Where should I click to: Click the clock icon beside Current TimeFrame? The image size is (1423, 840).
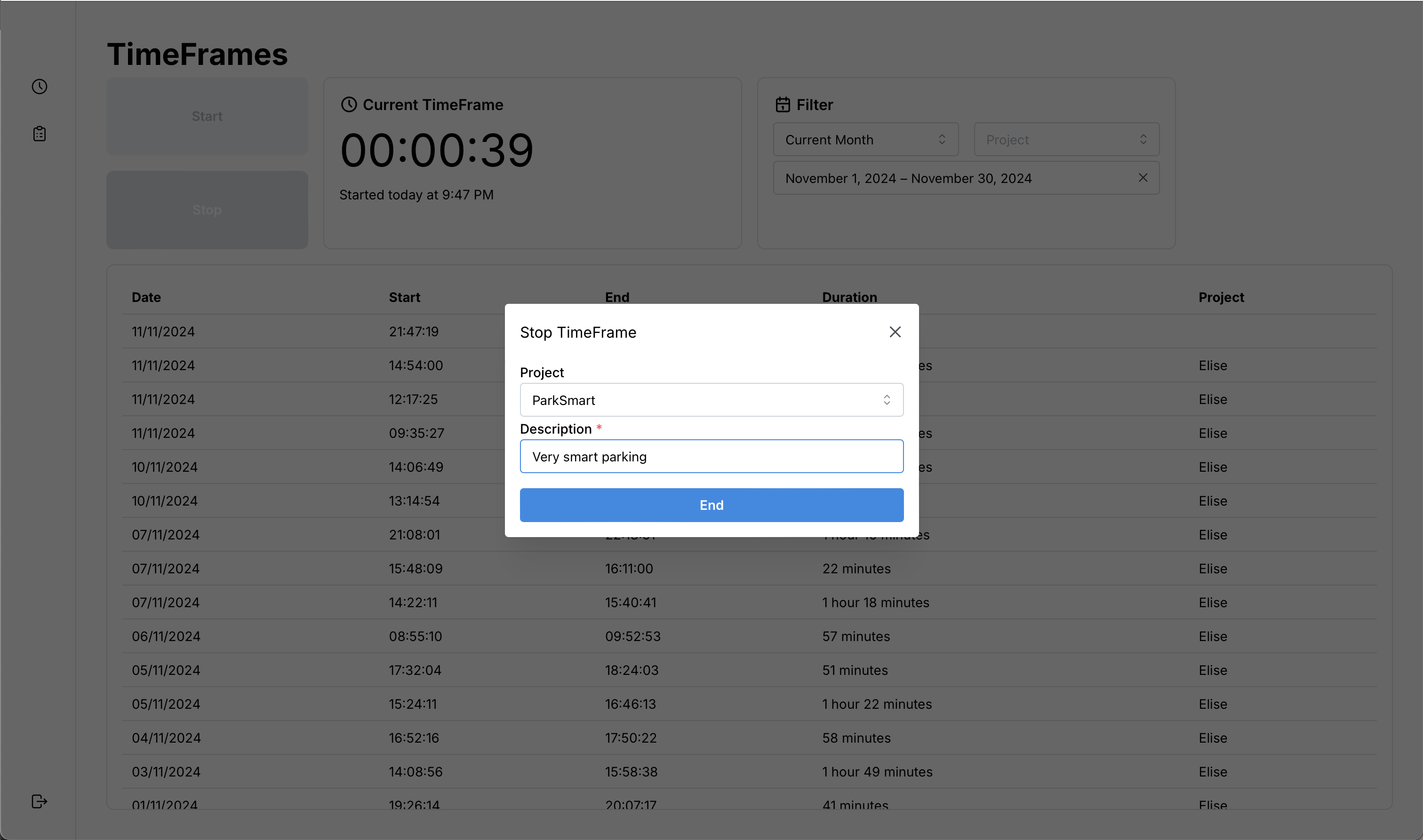349,105
